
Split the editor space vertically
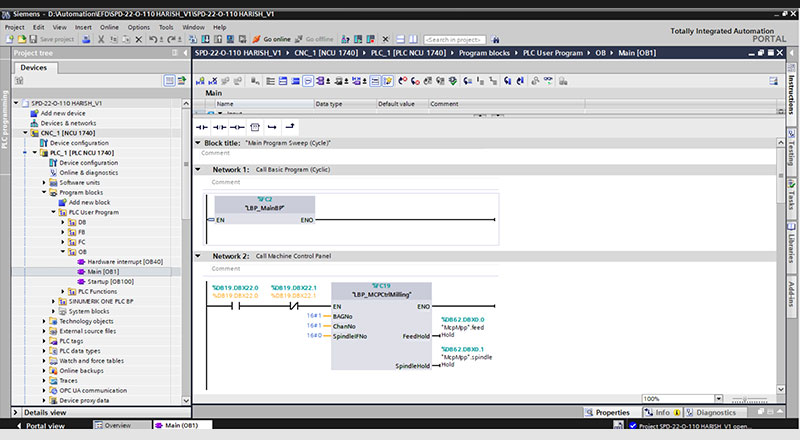coord(413,39)
